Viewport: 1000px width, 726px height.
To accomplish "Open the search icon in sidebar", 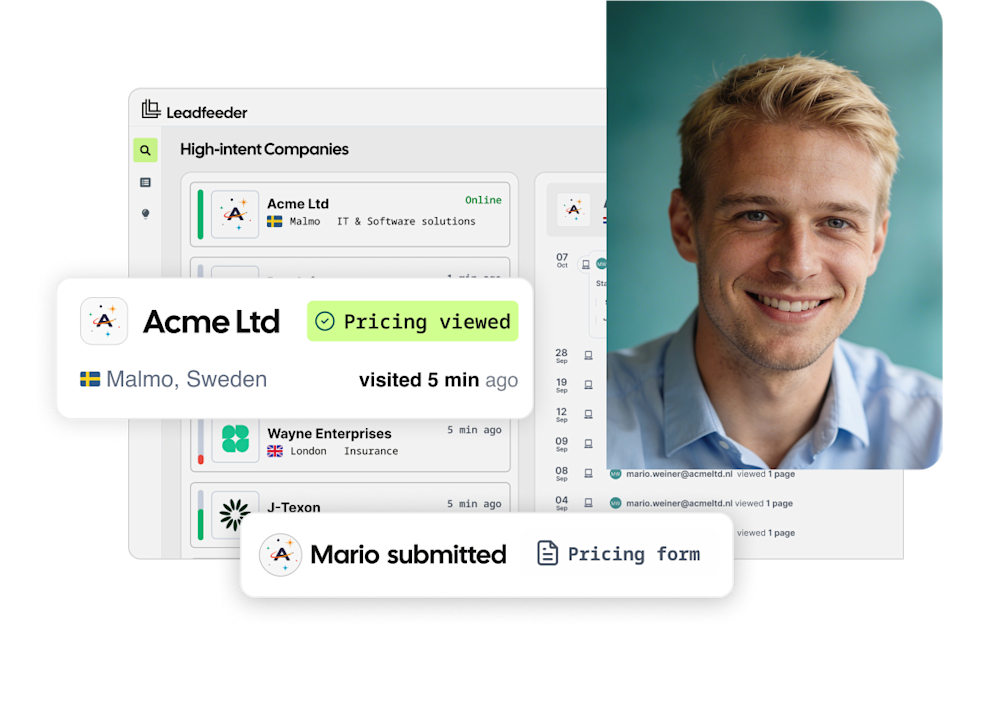I will 145,151.
